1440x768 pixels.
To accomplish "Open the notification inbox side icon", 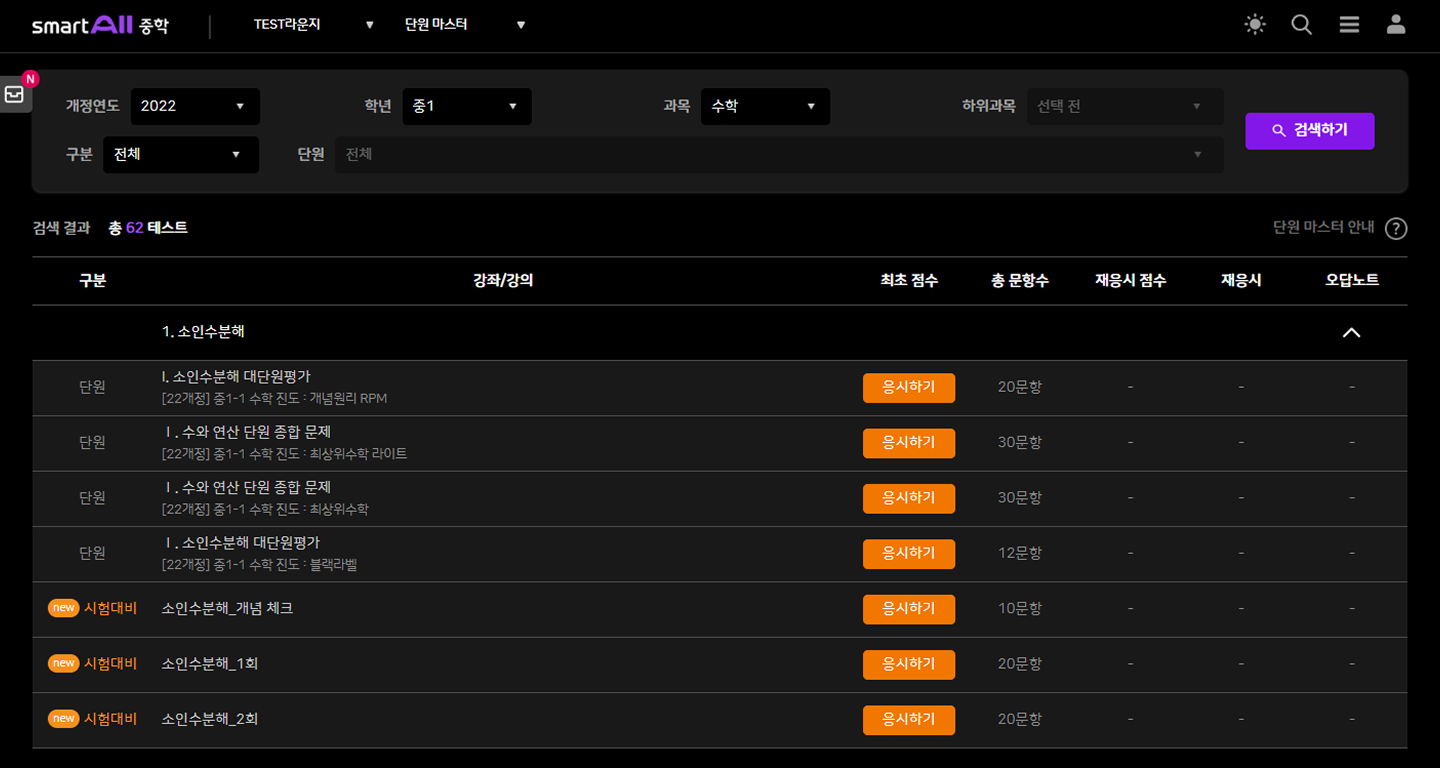I will point(15,94).
